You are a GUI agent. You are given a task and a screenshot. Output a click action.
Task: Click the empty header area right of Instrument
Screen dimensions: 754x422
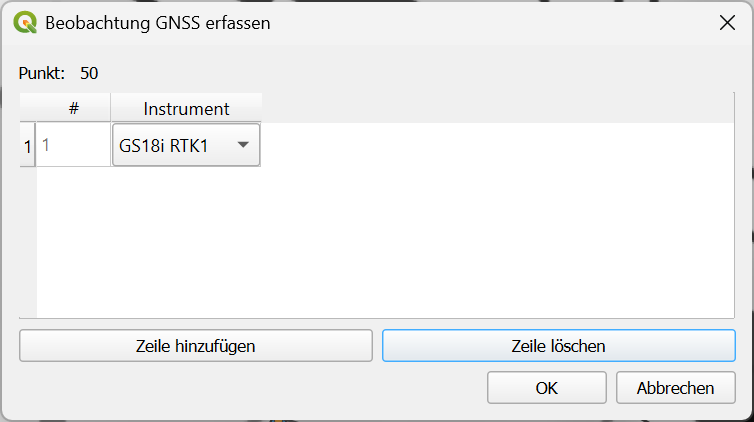pyautogui.click(x=498, y=108)
